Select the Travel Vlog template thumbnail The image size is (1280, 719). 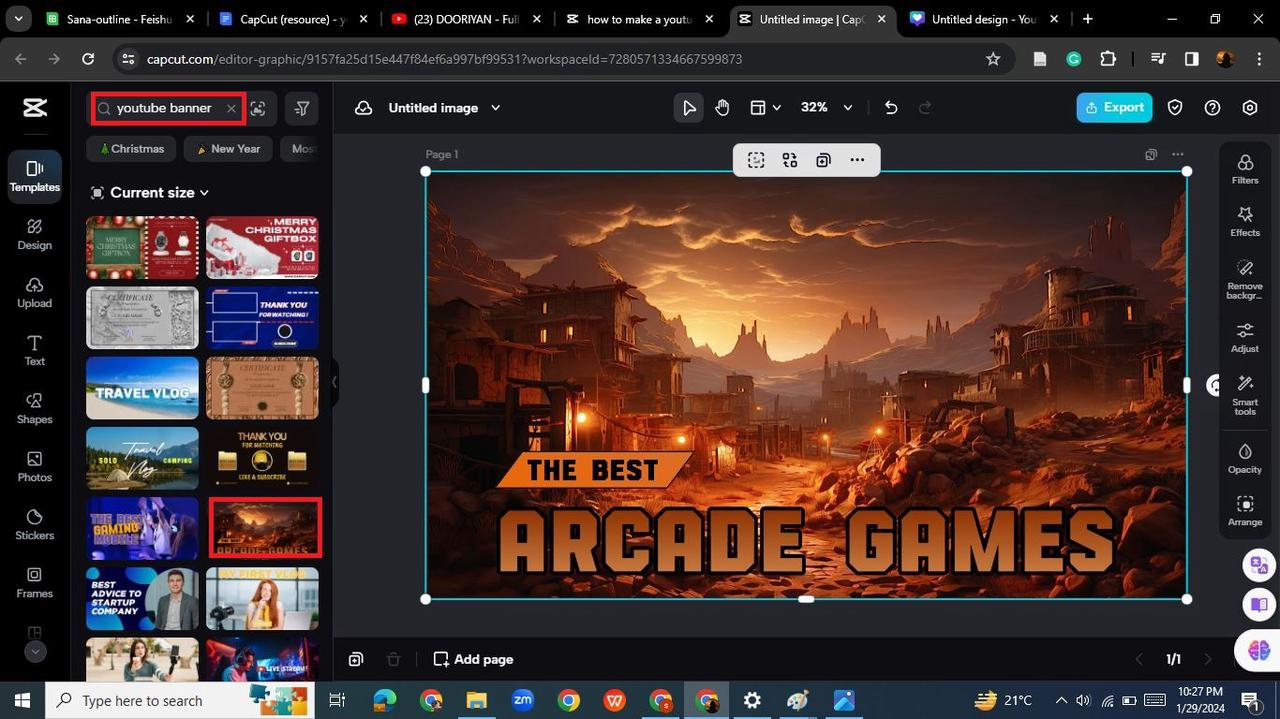click(x=142, y=388)
